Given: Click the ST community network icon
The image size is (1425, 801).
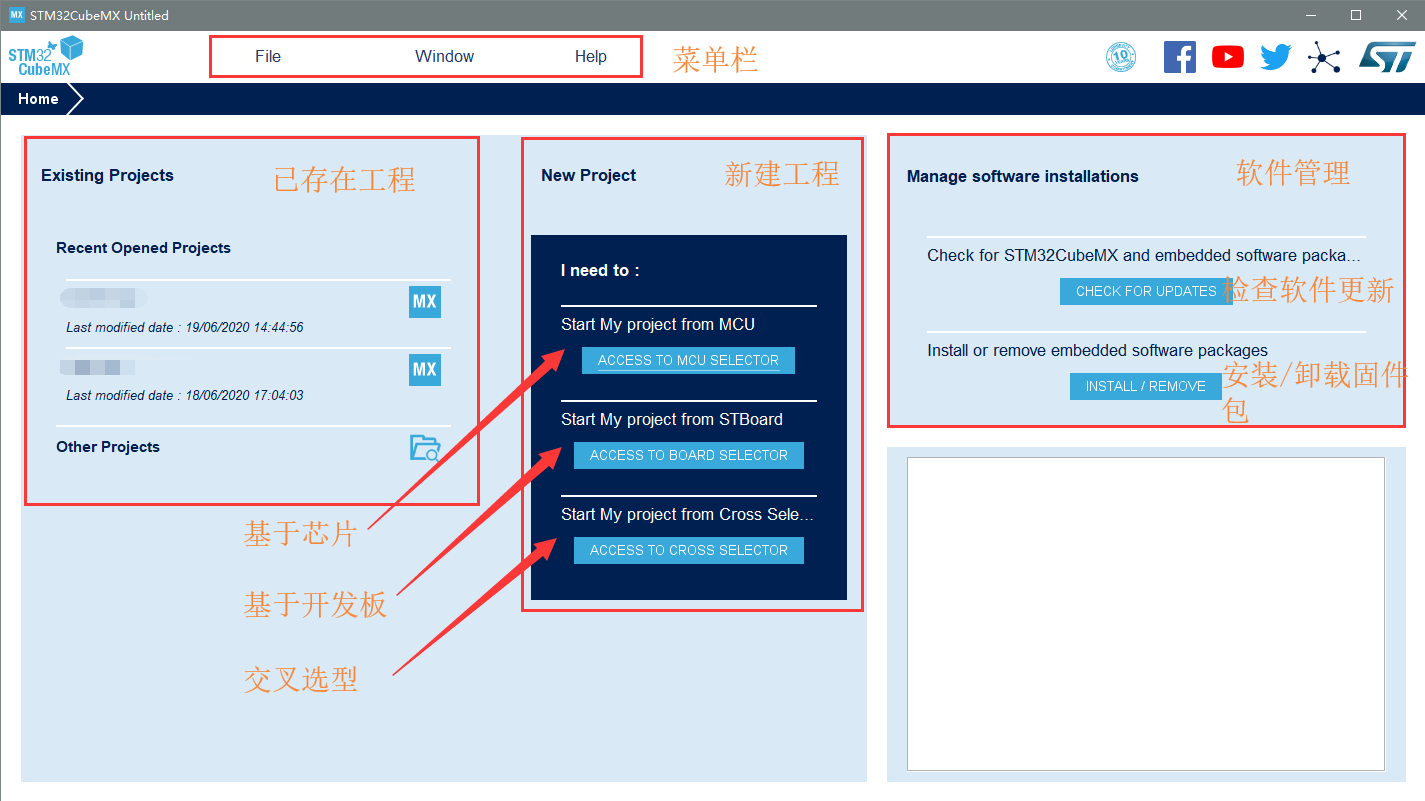Looking at the screenshot, I should [x=1324, y=58].
